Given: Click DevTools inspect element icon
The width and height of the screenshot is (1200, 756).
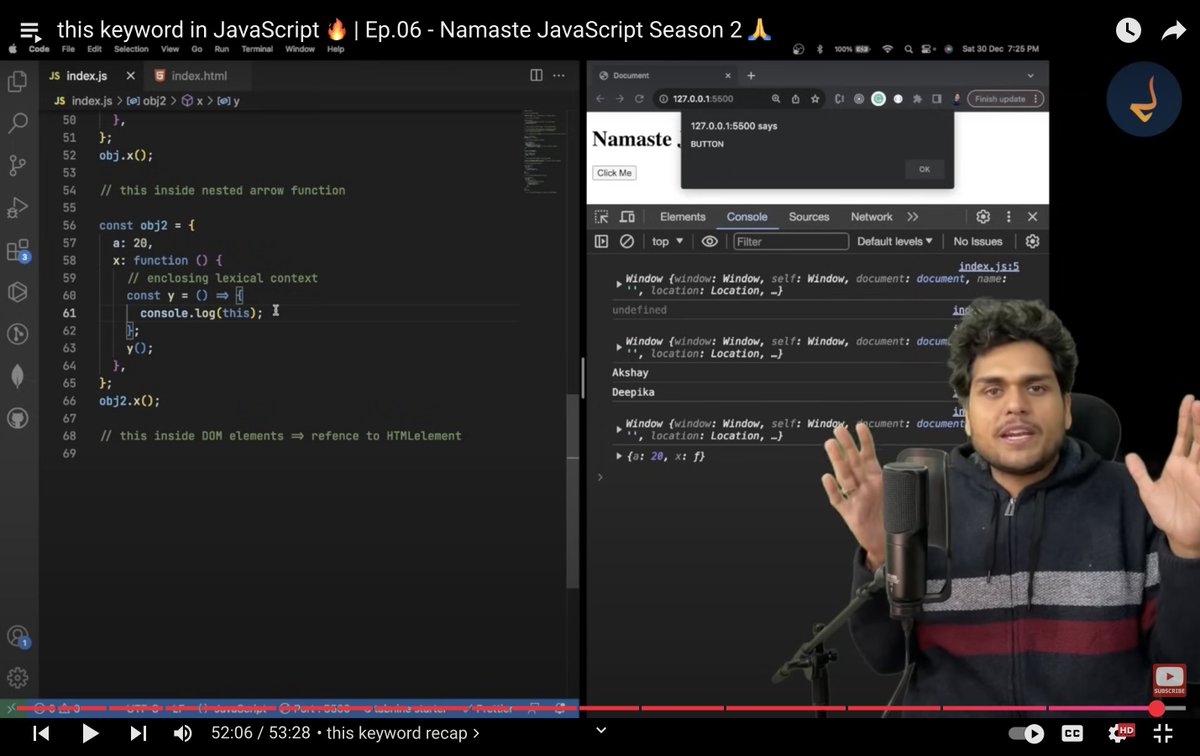Looking at the screenshot, I should [601, 217].
